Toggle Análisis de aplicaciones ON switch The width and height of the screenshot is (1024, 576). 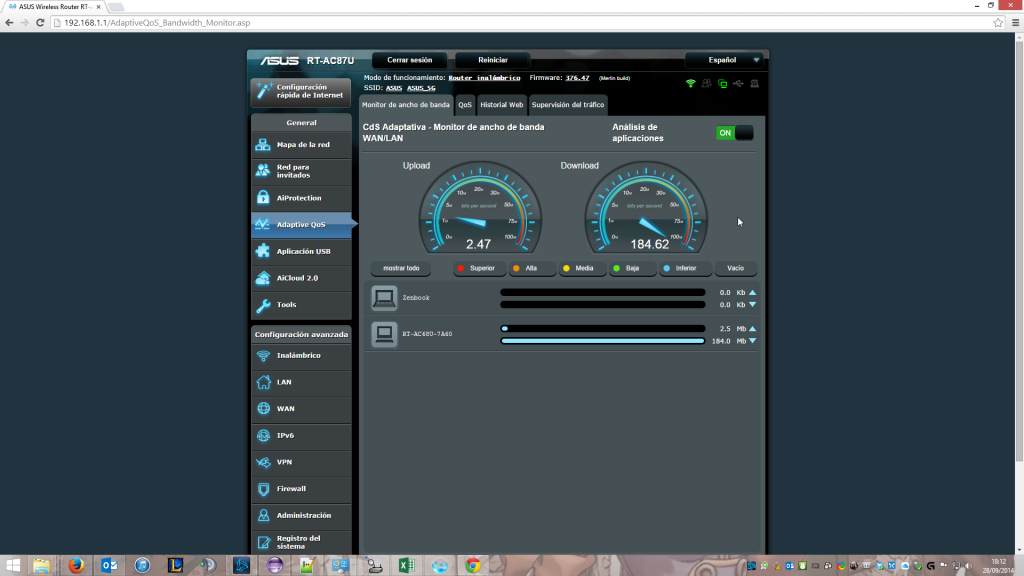(x=735, y=133)
